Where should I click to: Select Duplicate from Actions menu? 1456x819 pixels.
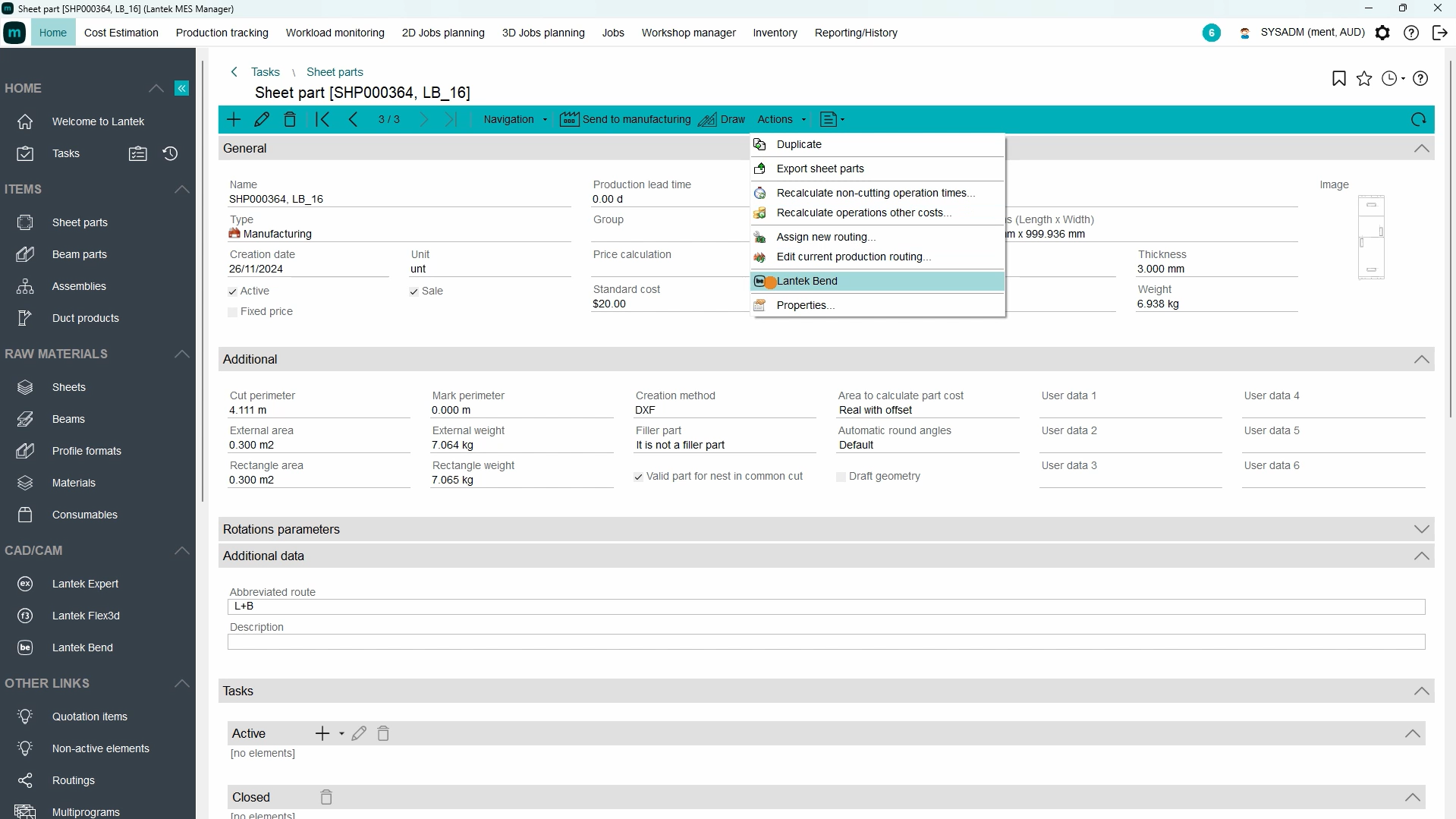[x=878, y=144]
